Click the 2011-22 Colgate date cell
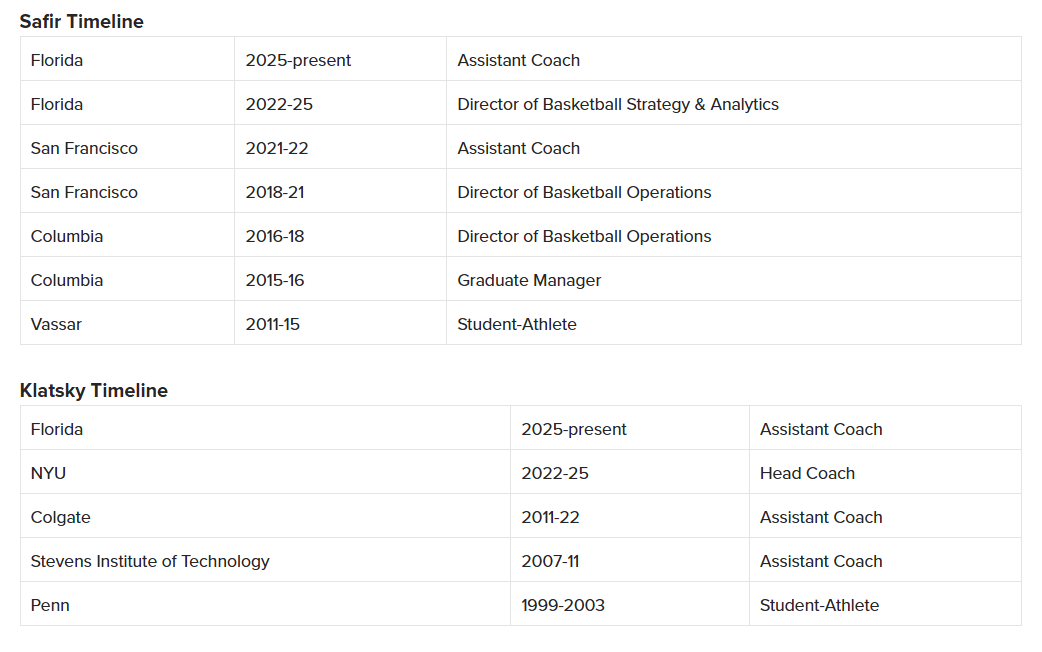 click(550, 517)
